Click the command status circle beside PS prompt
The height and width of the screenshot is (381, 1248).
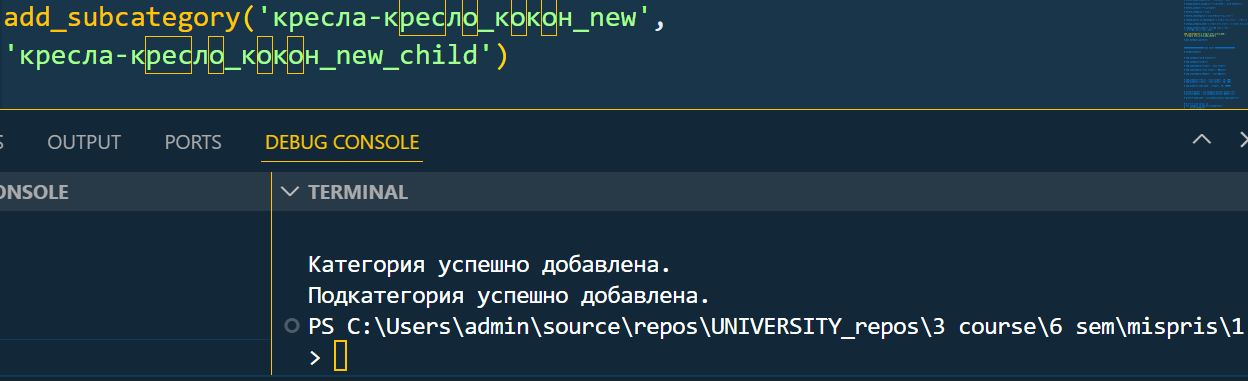[291, 326]
